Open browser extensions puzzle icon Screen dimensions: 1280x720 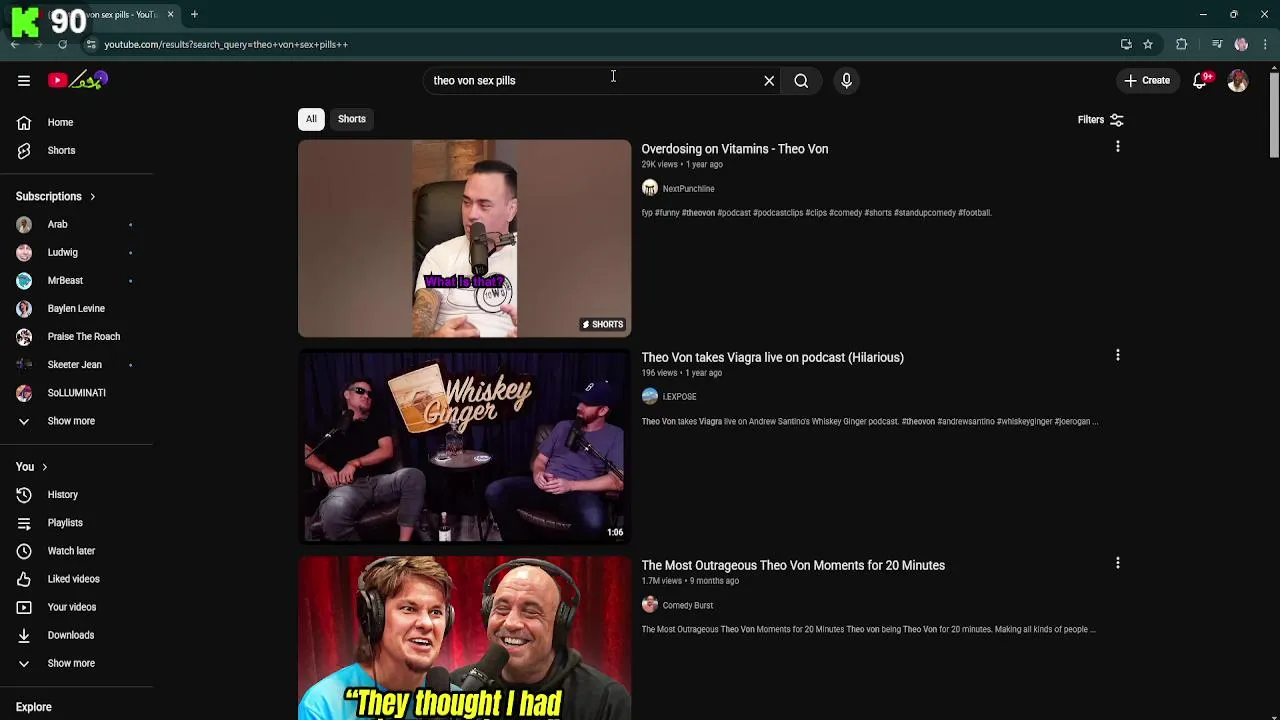1181,44
